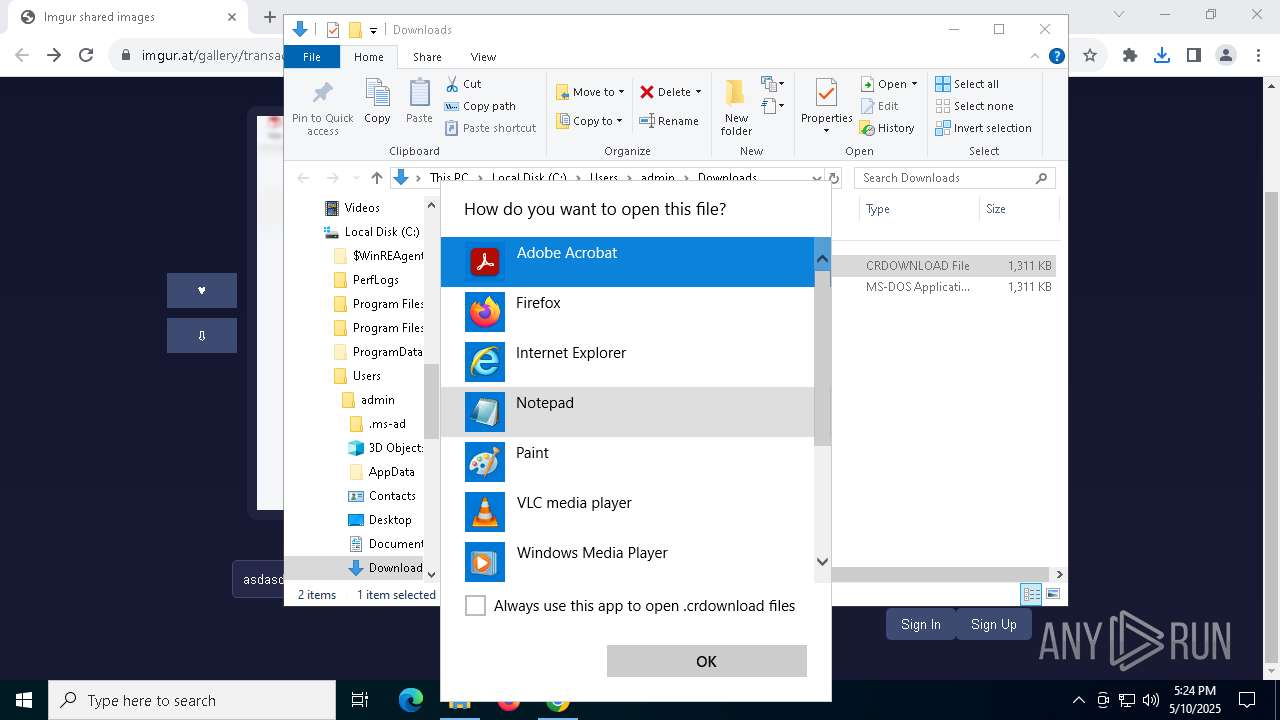Click Copy path in Clipboard group

480,106
